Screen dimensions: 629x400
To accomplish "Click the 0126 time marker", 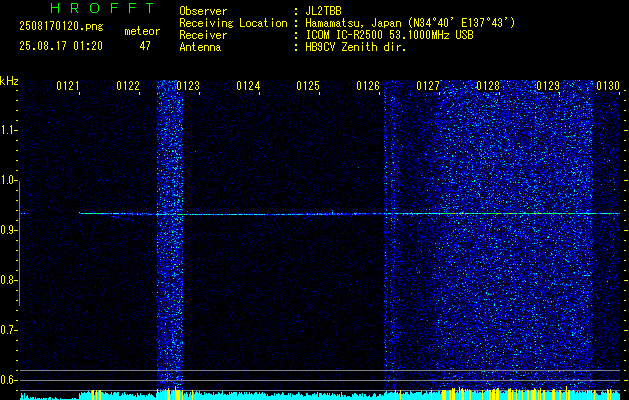I will coord(368,85).
